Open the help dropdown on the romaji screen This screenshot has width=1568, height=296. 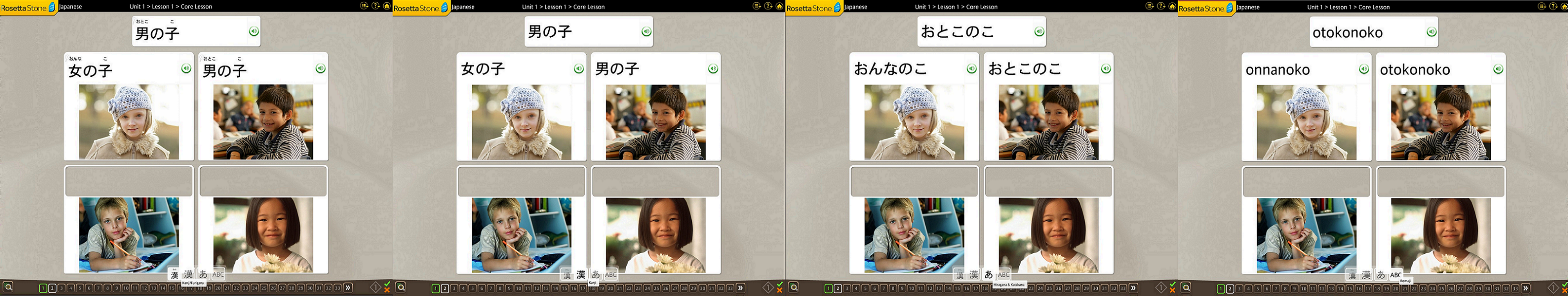tap(1553, 6)
